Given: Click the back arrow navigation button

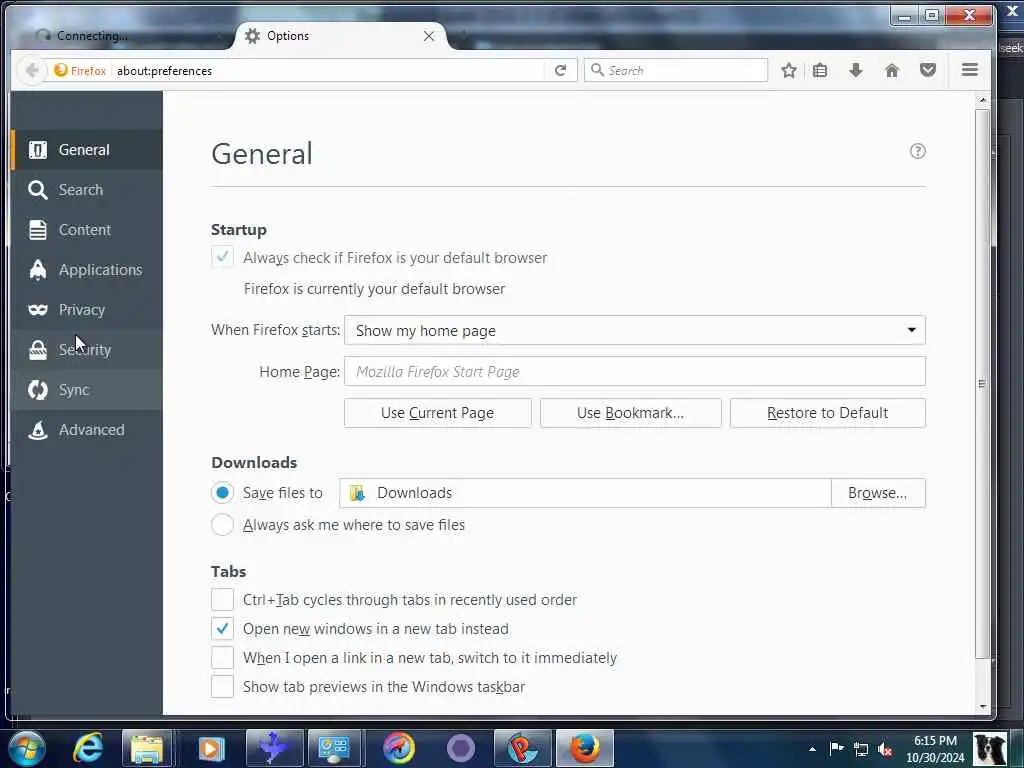Looking at the screenshot, I should (x=31, y=70).
